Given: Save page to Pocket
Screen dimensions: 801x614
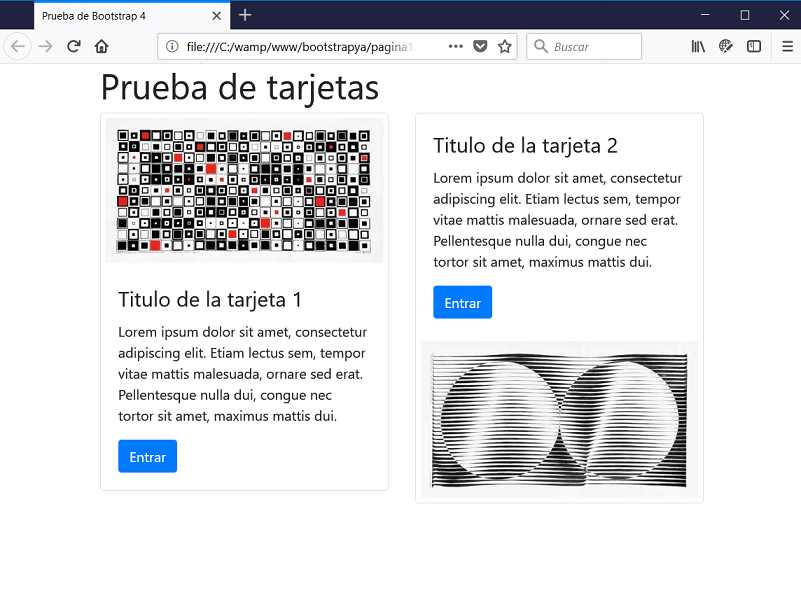Looking at the screenshot, I should pos(480,46).
